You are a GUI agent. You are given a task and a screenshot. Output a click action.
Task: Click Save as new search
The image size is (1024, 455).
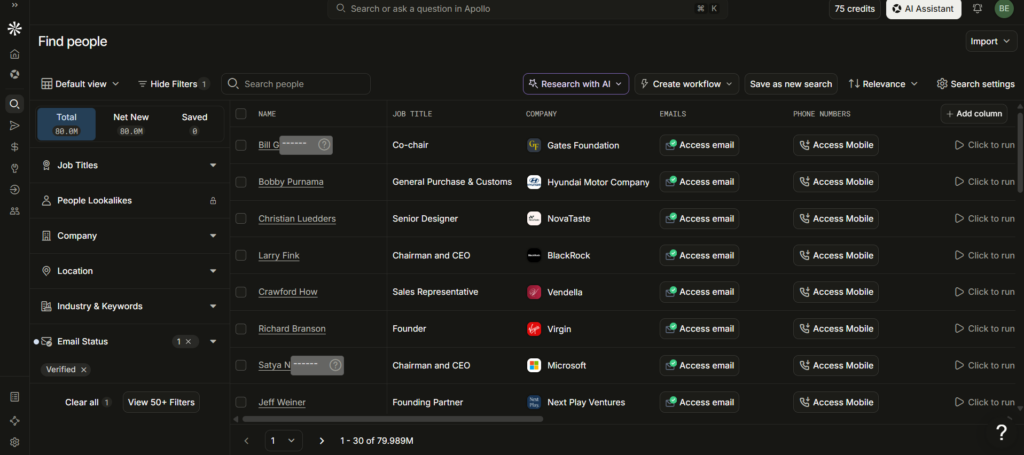click(x=791, y=84)
